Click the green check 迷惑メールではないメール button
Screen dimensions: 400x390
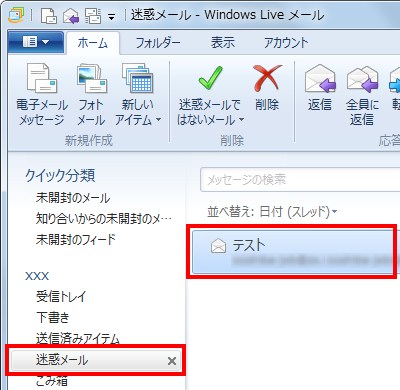pos(210,79)
